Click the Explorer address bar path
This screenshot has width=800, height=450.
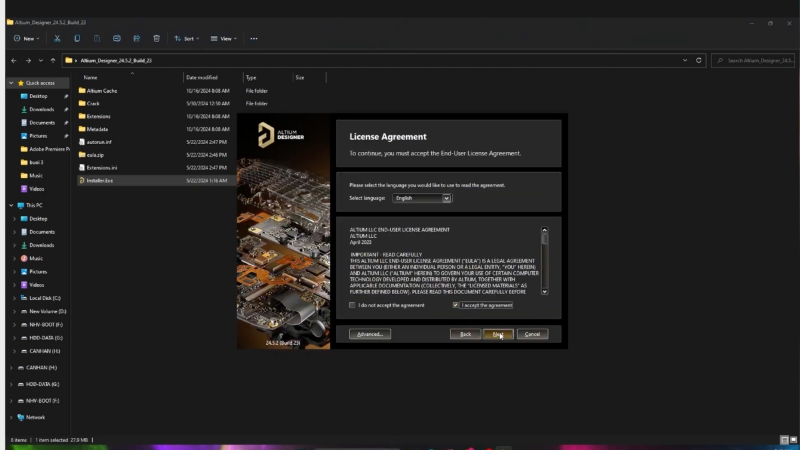116,60
